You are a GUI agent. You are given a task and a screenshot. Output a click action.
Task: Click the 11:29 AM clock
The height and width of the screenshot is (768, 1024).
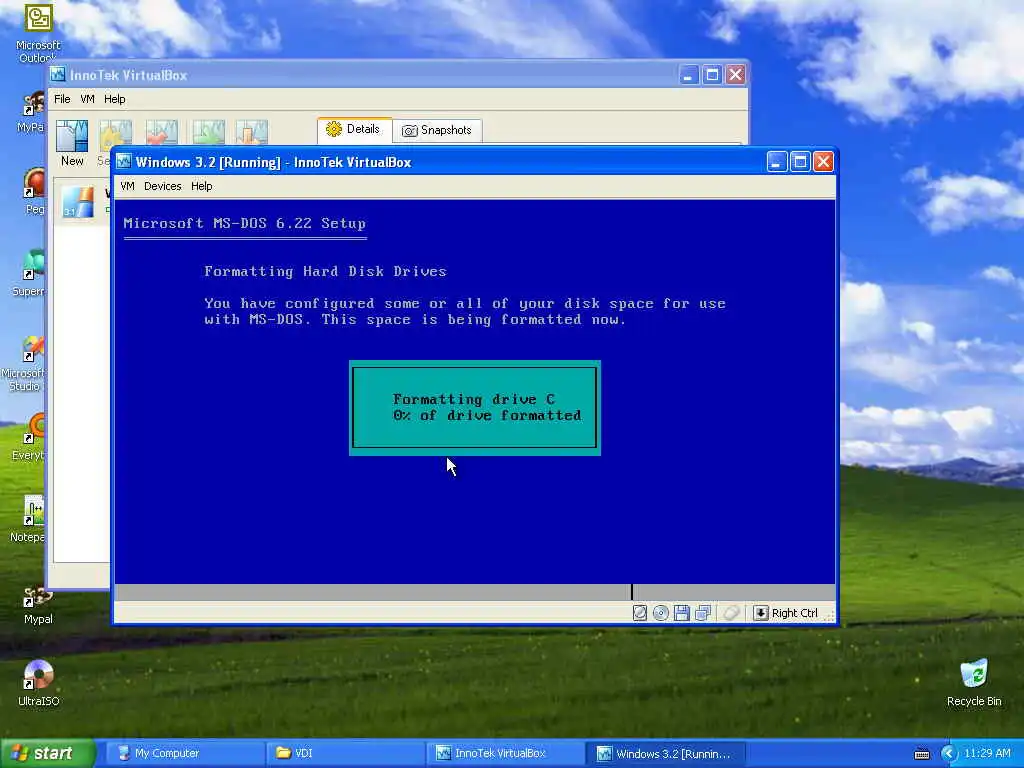coord(987,753)
